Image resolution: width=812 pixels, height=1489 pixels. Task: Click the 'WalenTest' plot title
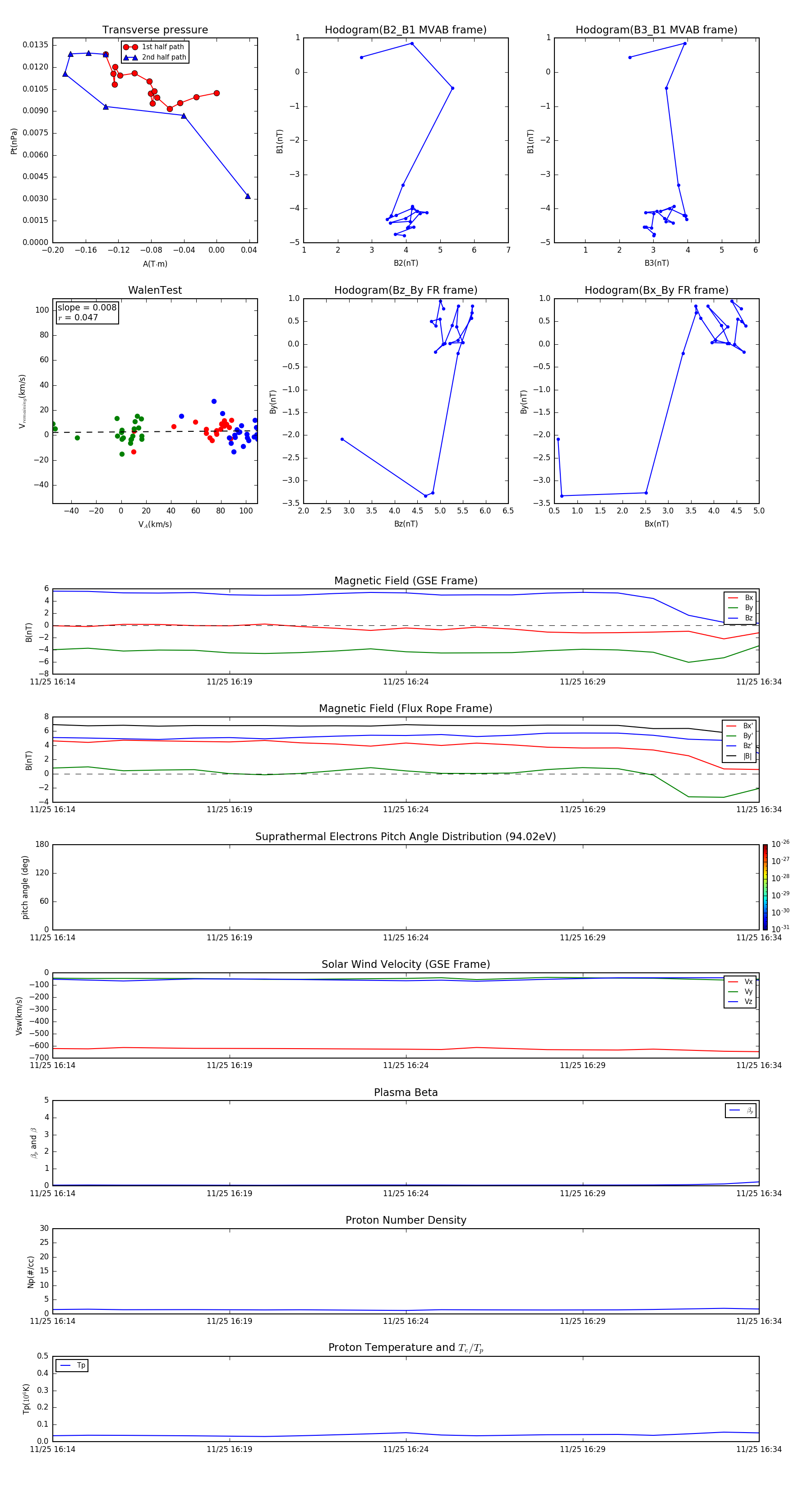[155, 290]
